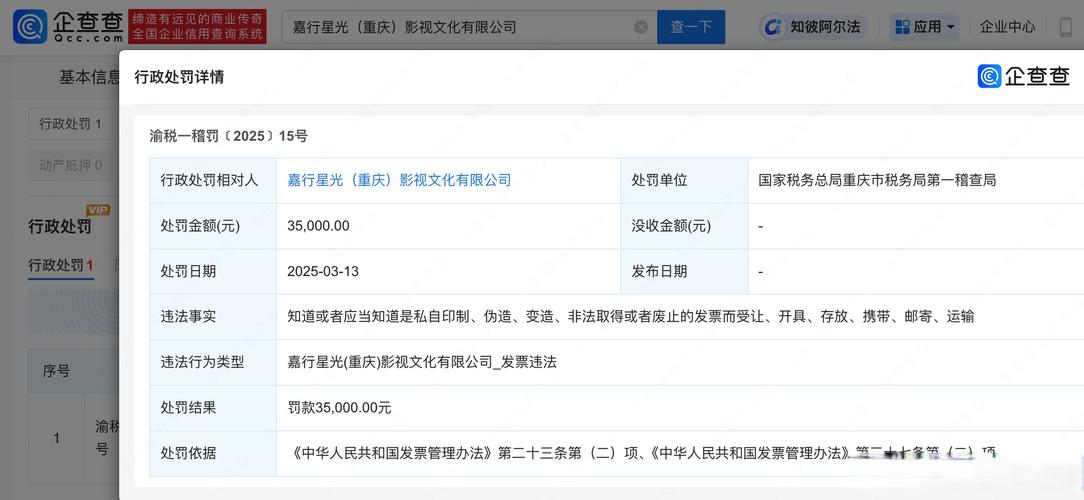Select the case number 渝税一稽罚〔2025〕15号
The width and height of the screenshot is (1084, 500).
click(x=229, y=136)
